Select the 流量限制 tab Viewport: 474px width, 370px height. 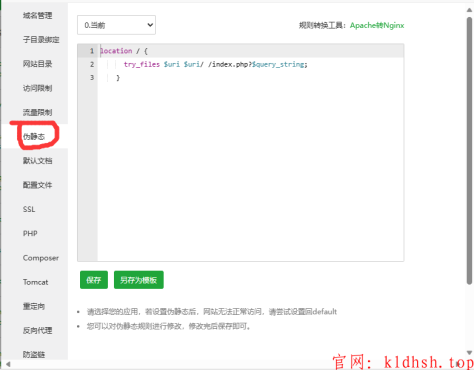(37, 112)
